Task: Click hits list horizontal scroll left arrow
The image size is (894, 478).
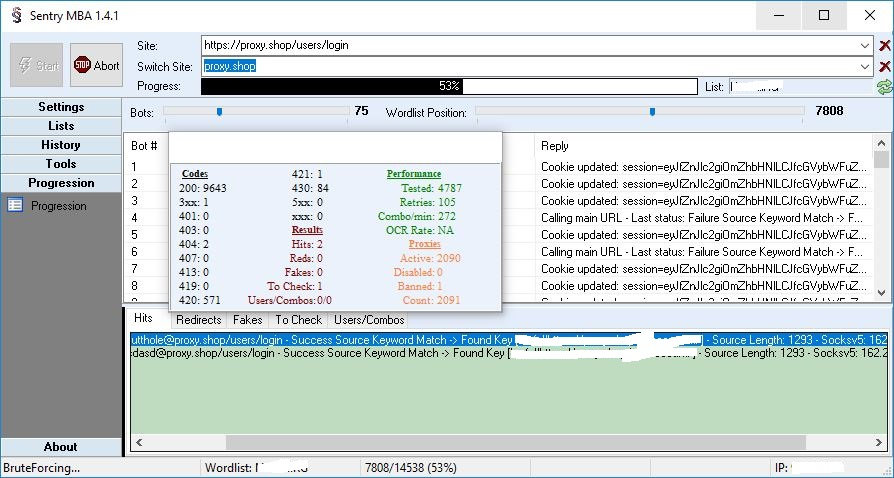Action: click(x=139, y=442)
